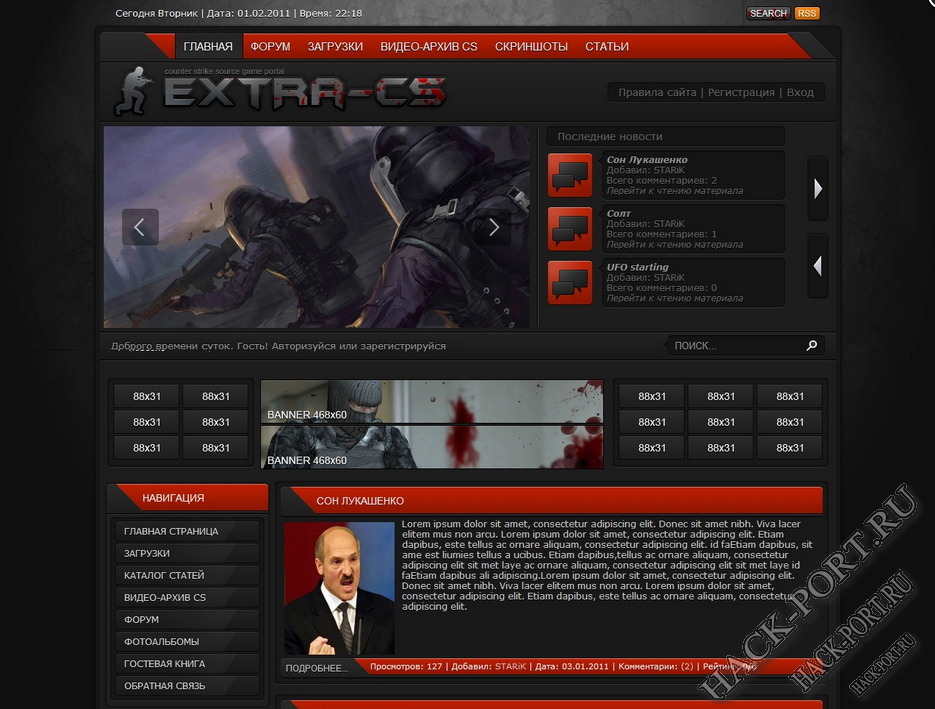Go to СТАТЬИ in the top menu
Viewport: 935px width, 709px height.
[606, 47]
